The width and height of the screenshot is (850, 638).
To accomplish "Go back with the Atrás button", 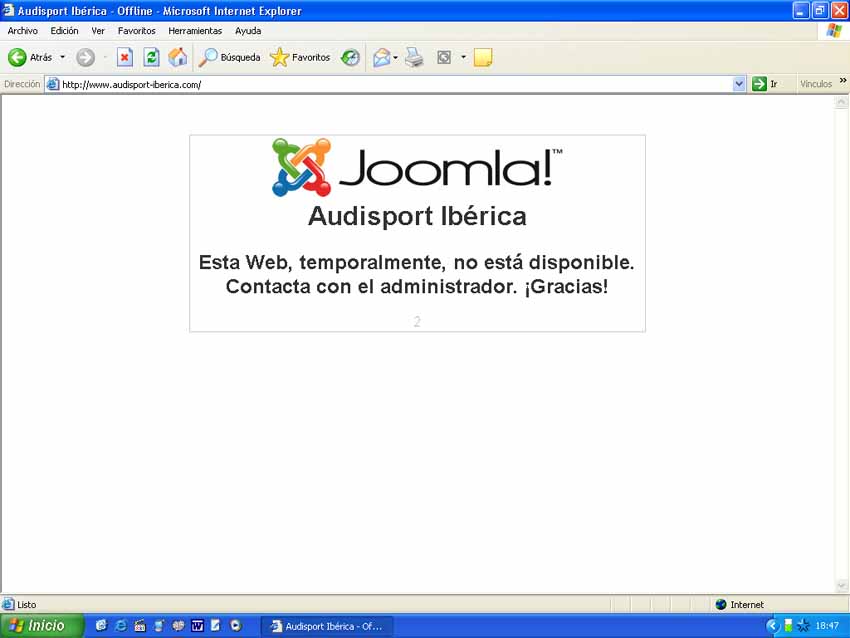I will point(30,57).
